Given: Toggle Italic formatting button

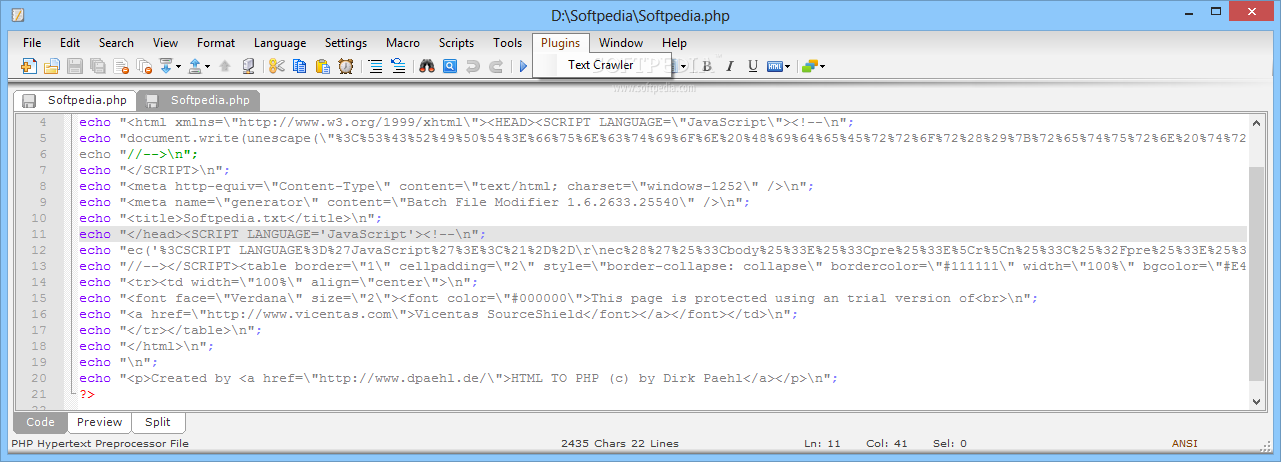Looking at the screenshot, I should (x=730, y=67).
